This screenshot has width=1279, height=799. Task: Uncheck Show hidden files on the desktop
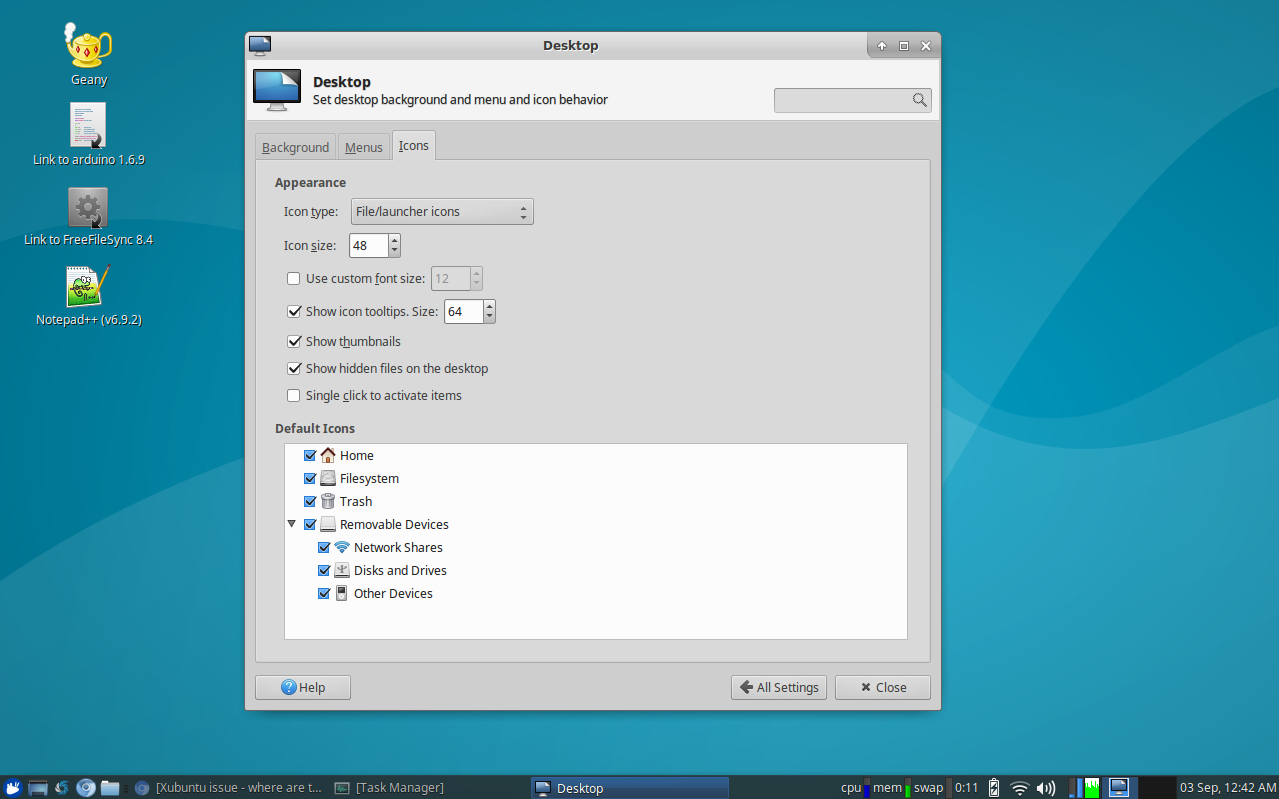coord(294,368)
